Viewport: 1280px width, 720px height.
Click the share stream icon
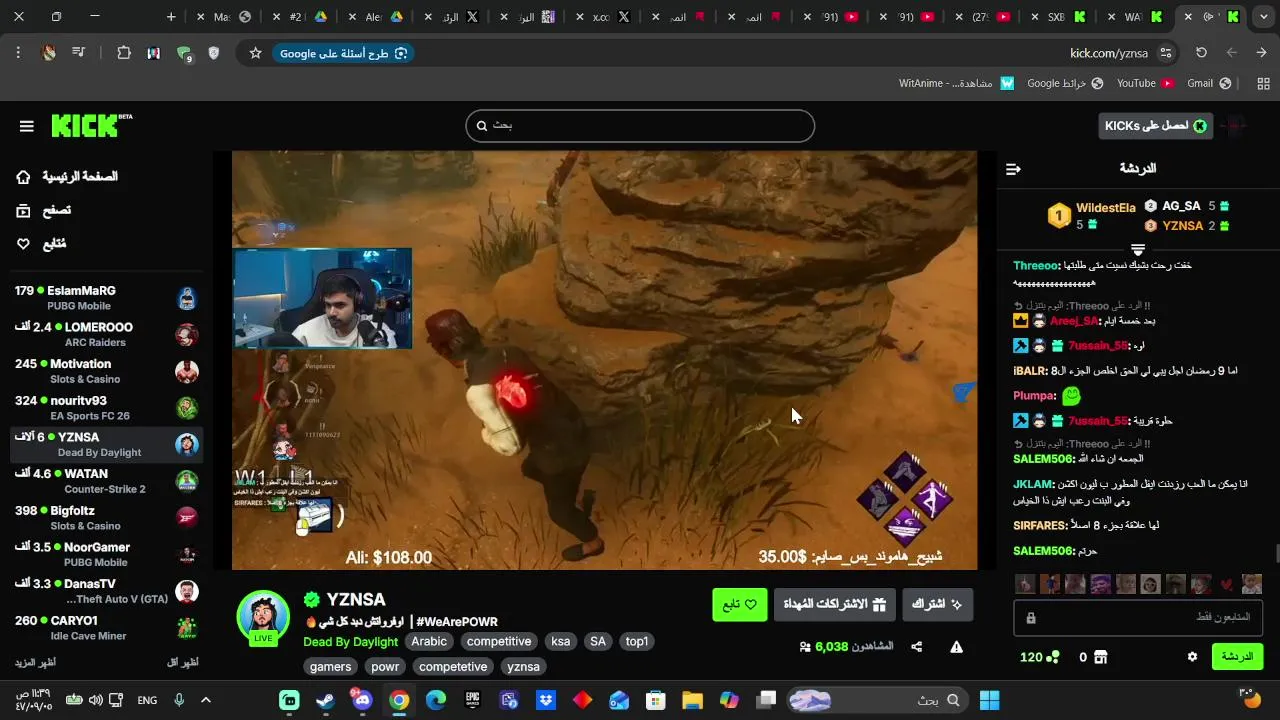point(916,647)
